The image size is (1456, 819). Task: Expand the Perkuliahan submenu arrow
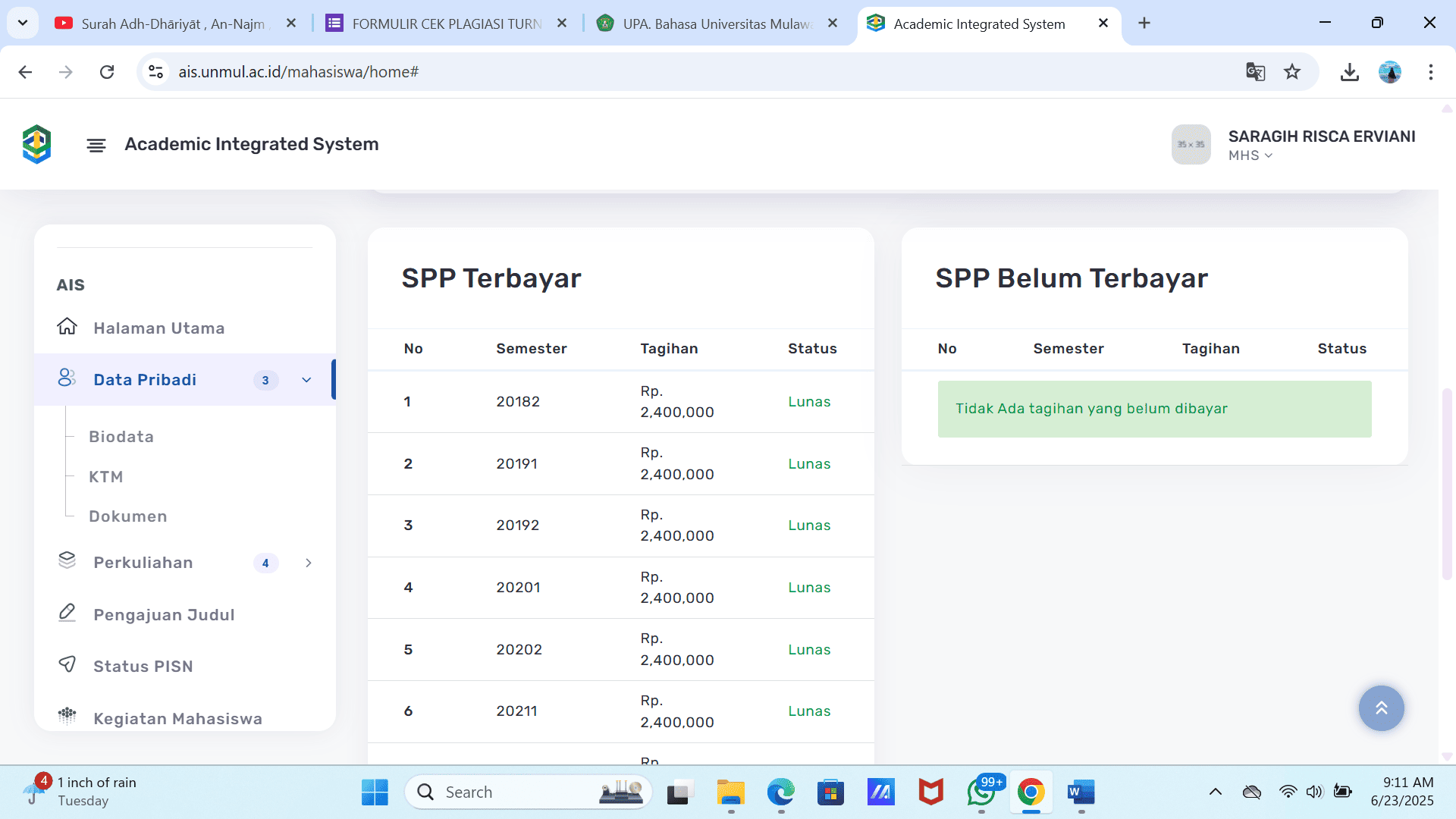point(308,563)
